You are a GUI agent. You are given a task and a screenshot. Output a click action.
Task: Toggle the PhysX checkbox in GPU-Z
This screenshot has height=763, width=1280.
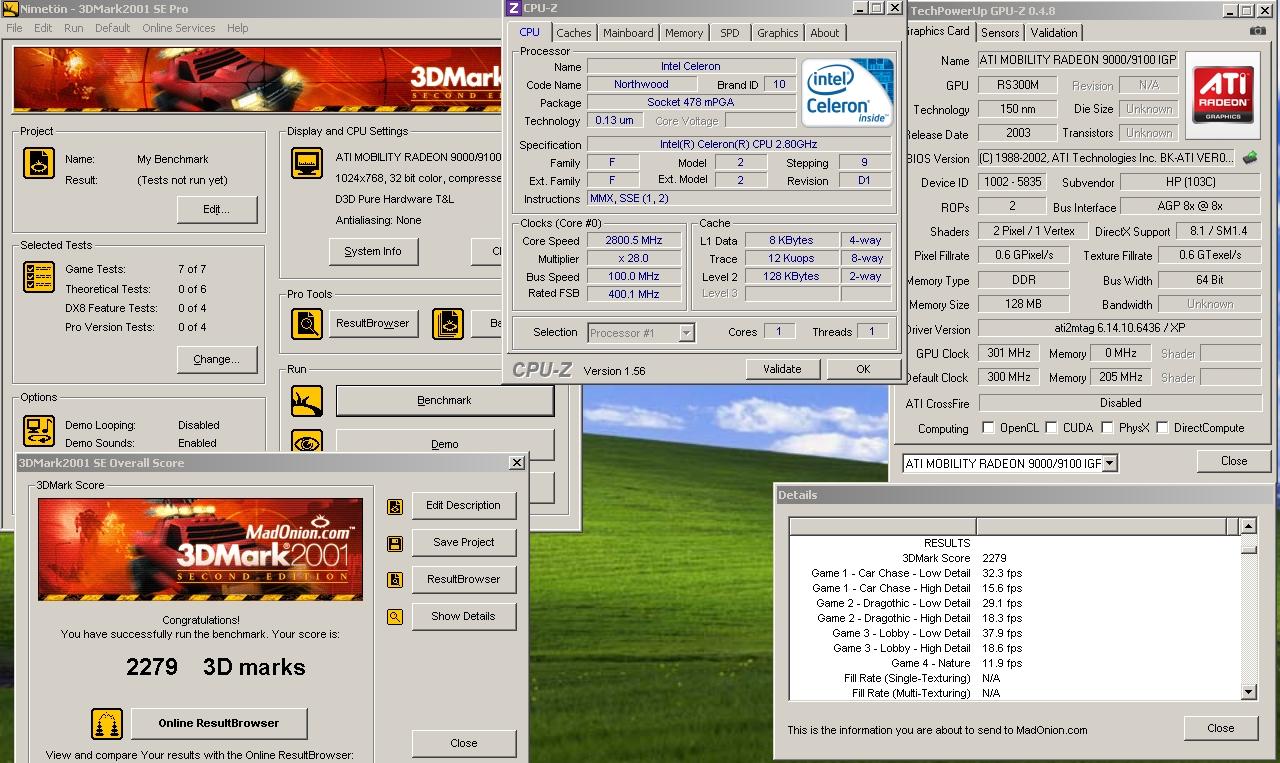pos(1107,428)
